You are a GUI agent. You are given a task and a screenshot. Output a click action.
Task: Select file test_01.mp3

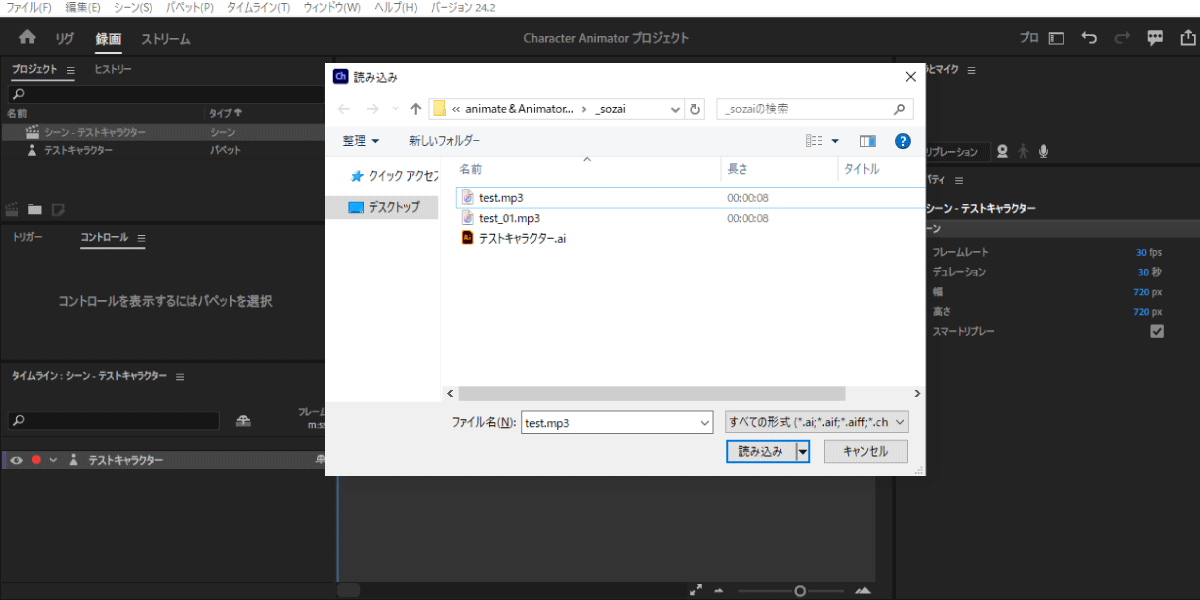point(509,218)
